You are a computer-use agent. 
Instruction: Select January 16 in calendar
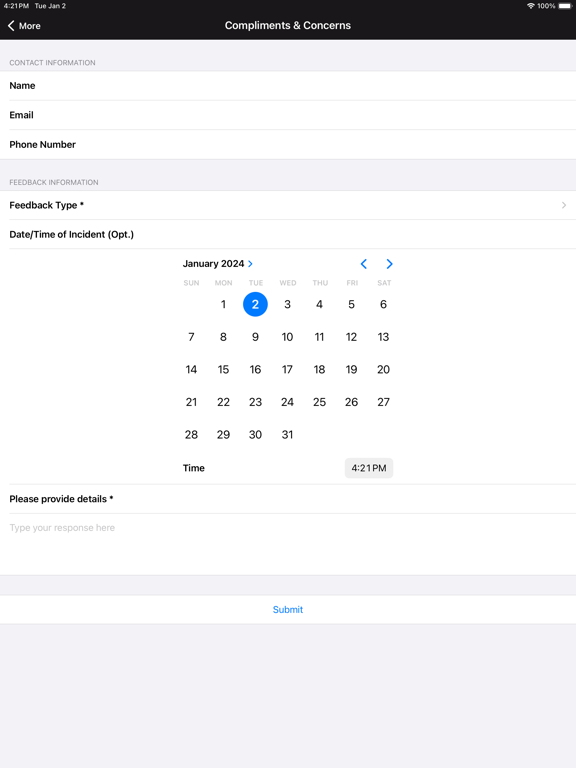click(x=255, y=369)
